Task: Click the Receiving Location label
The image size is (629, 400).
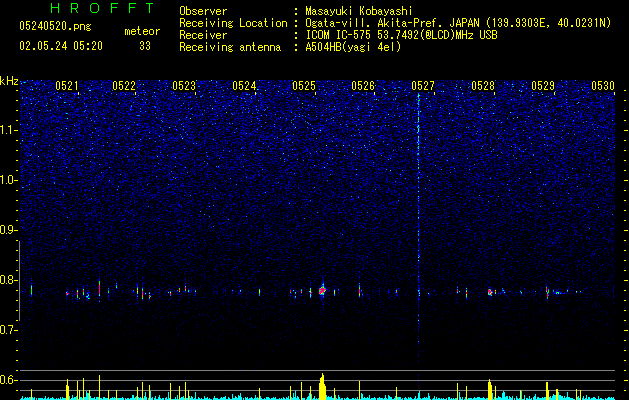Action: tap(233, 23)
